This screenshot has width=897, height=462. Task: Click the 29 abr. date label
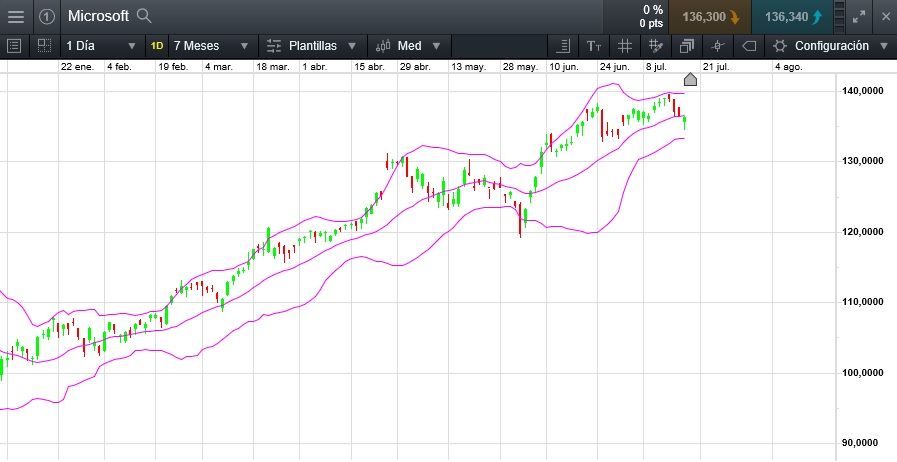click(415, 67)
